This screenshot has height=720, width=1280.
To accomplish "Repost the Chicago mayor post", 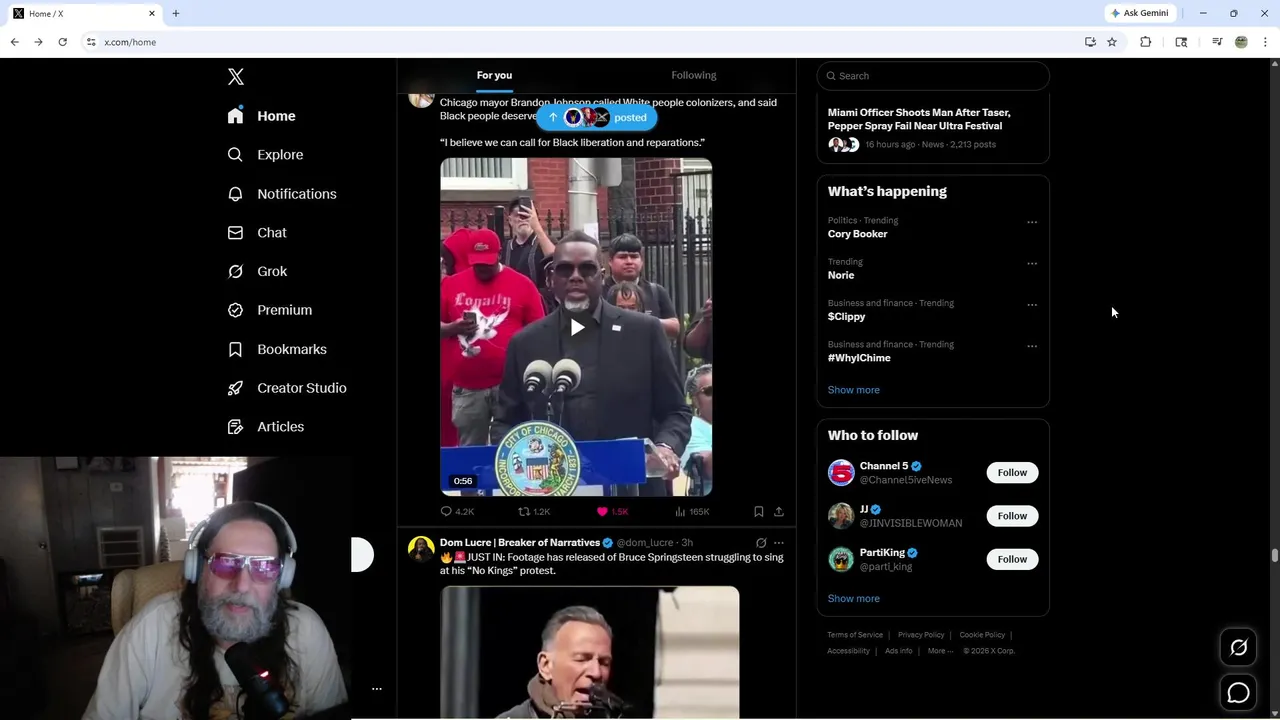I will pos(534,511).
